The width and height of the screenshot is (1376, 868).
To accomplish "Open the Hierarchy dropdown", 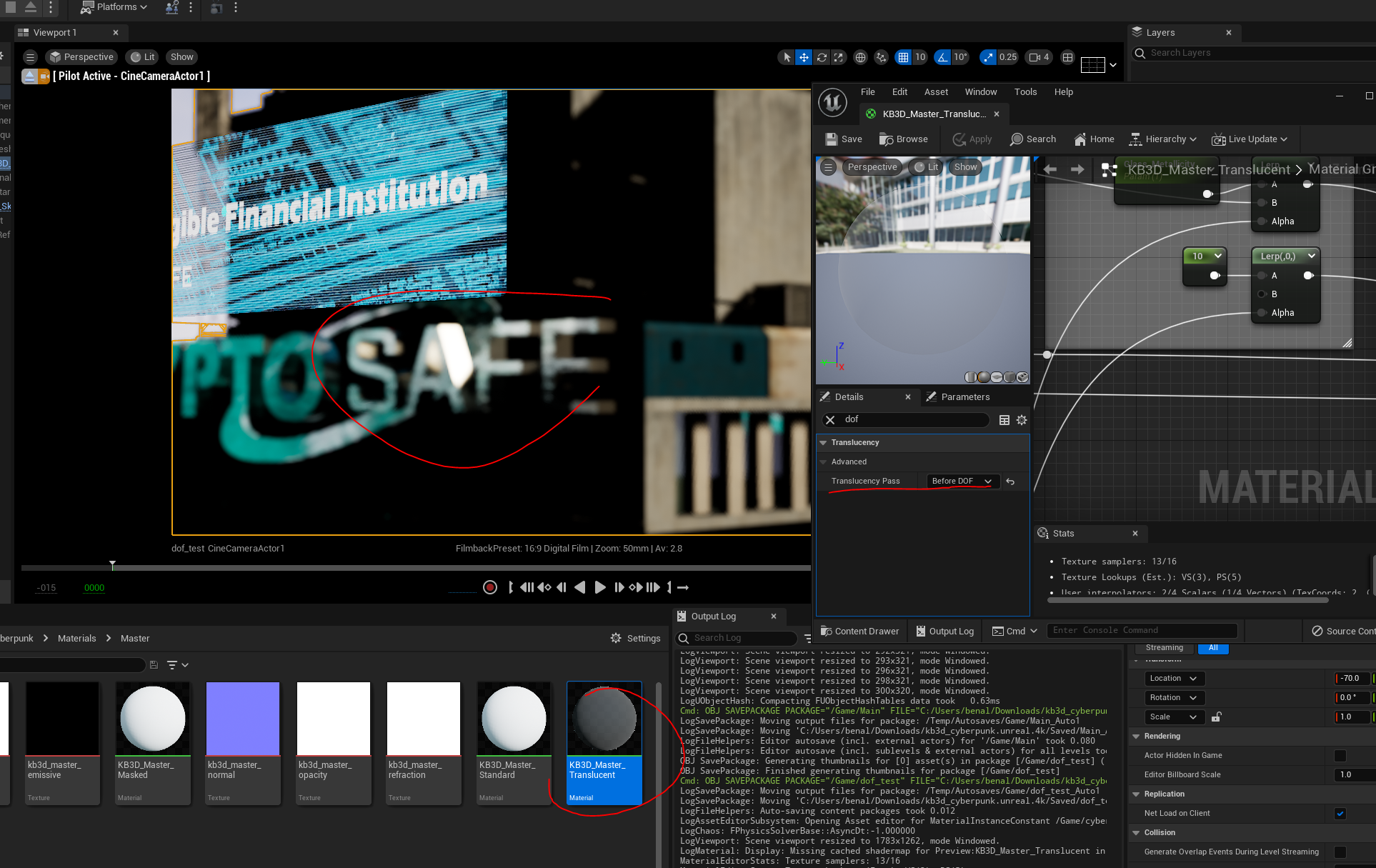I will pyautogui.click(x=1162, y=139).
